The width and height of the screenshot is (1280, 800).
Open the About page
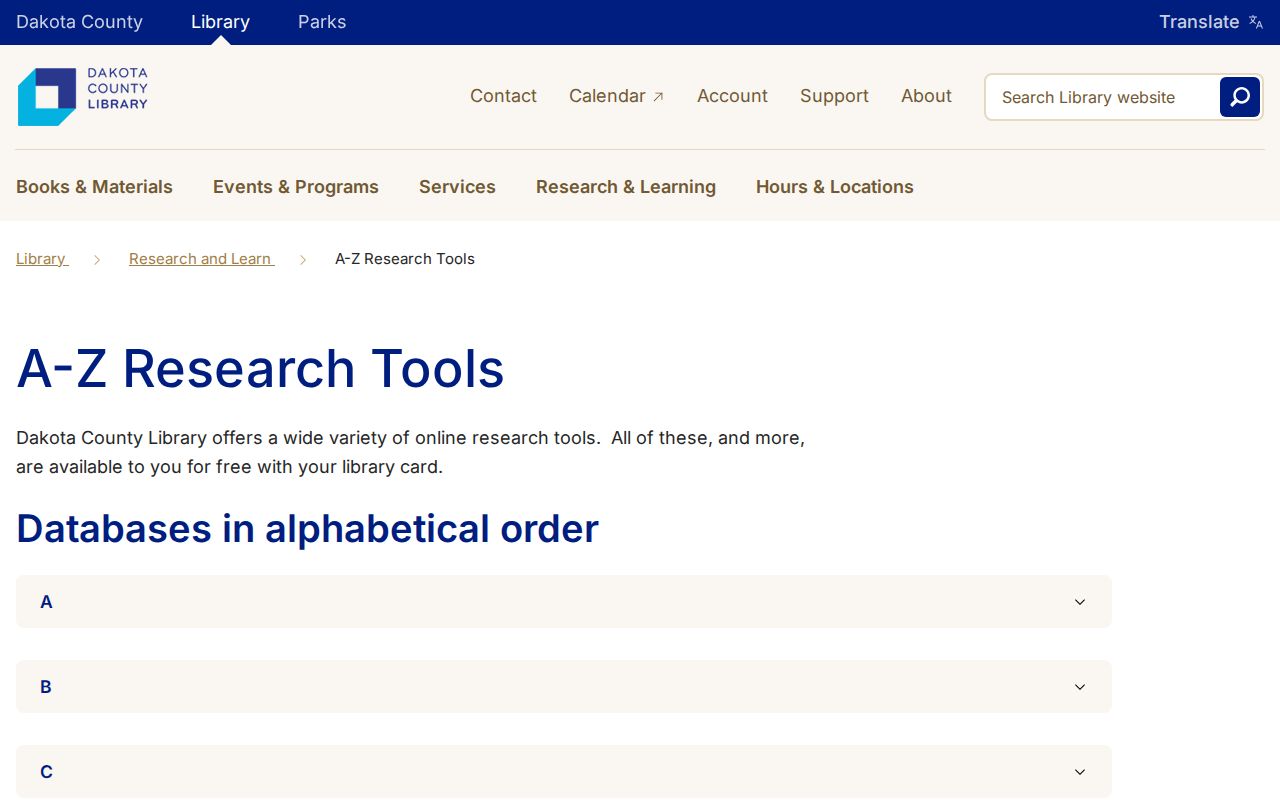pos(926,96)
